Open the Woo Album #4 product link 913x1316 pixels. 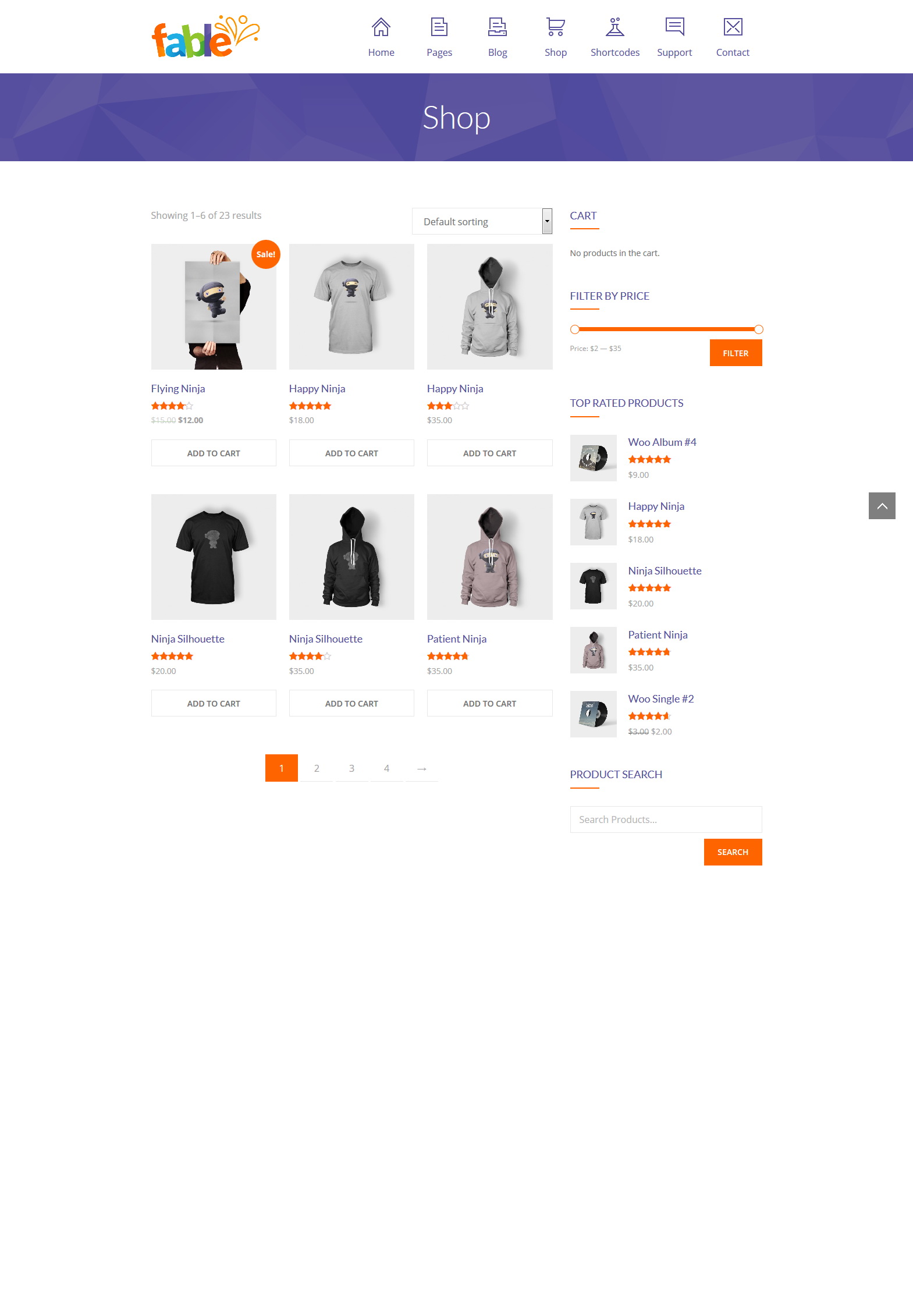tap(662, 442)
